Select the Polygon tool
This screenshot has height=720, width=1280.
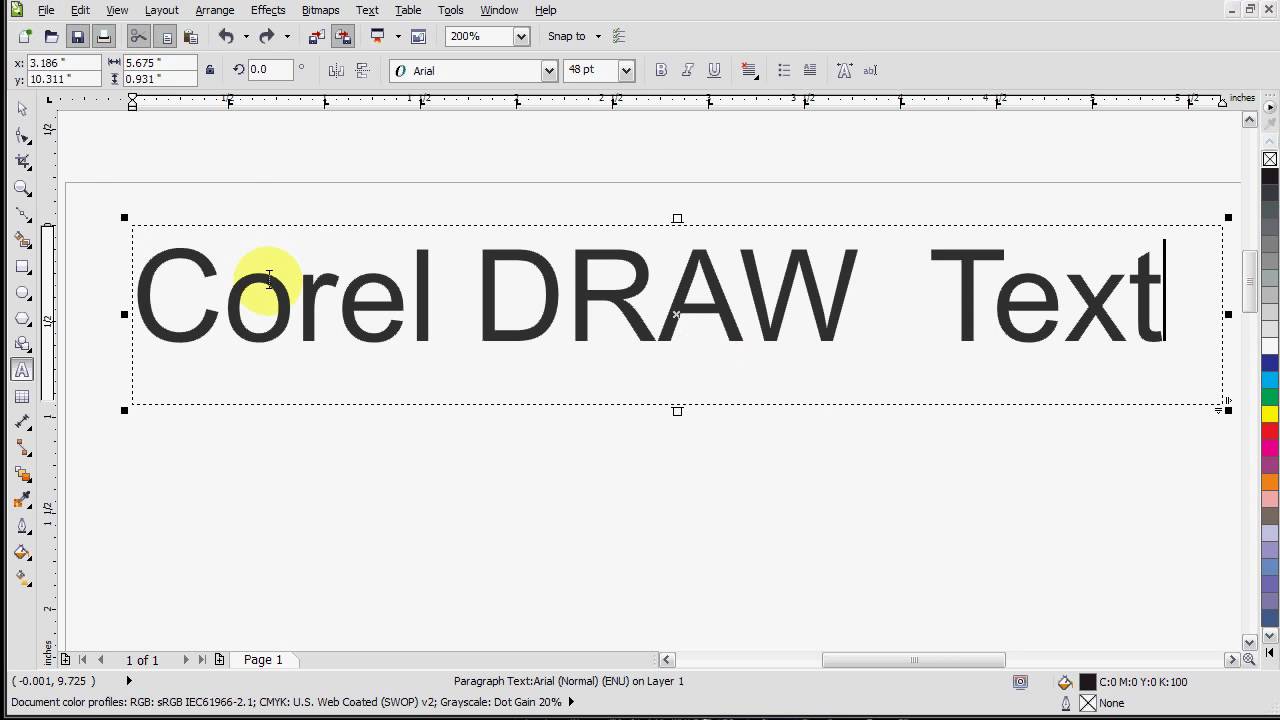click(x=22, y=319)
